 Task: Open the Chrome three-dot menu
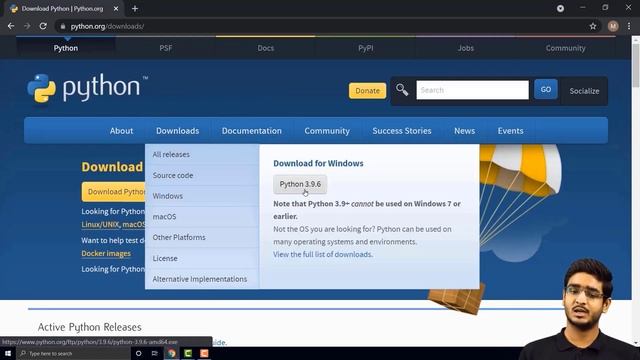[x=629, y=26]
